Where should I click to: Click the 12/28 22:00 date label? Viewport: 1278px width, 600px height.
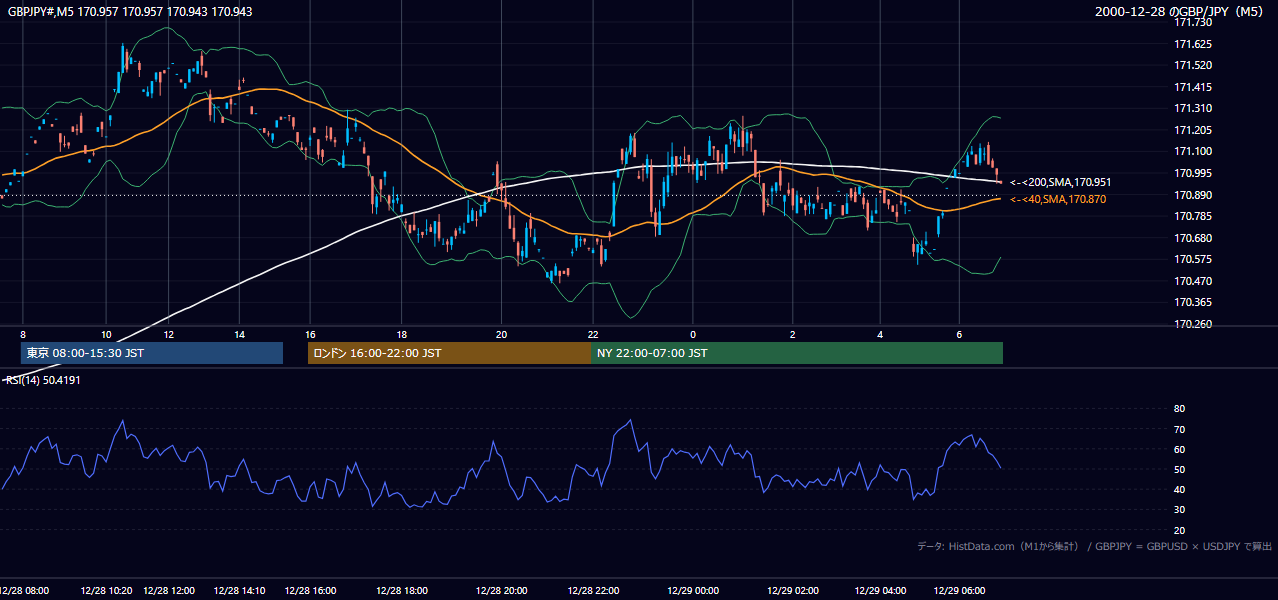(593, 591)
